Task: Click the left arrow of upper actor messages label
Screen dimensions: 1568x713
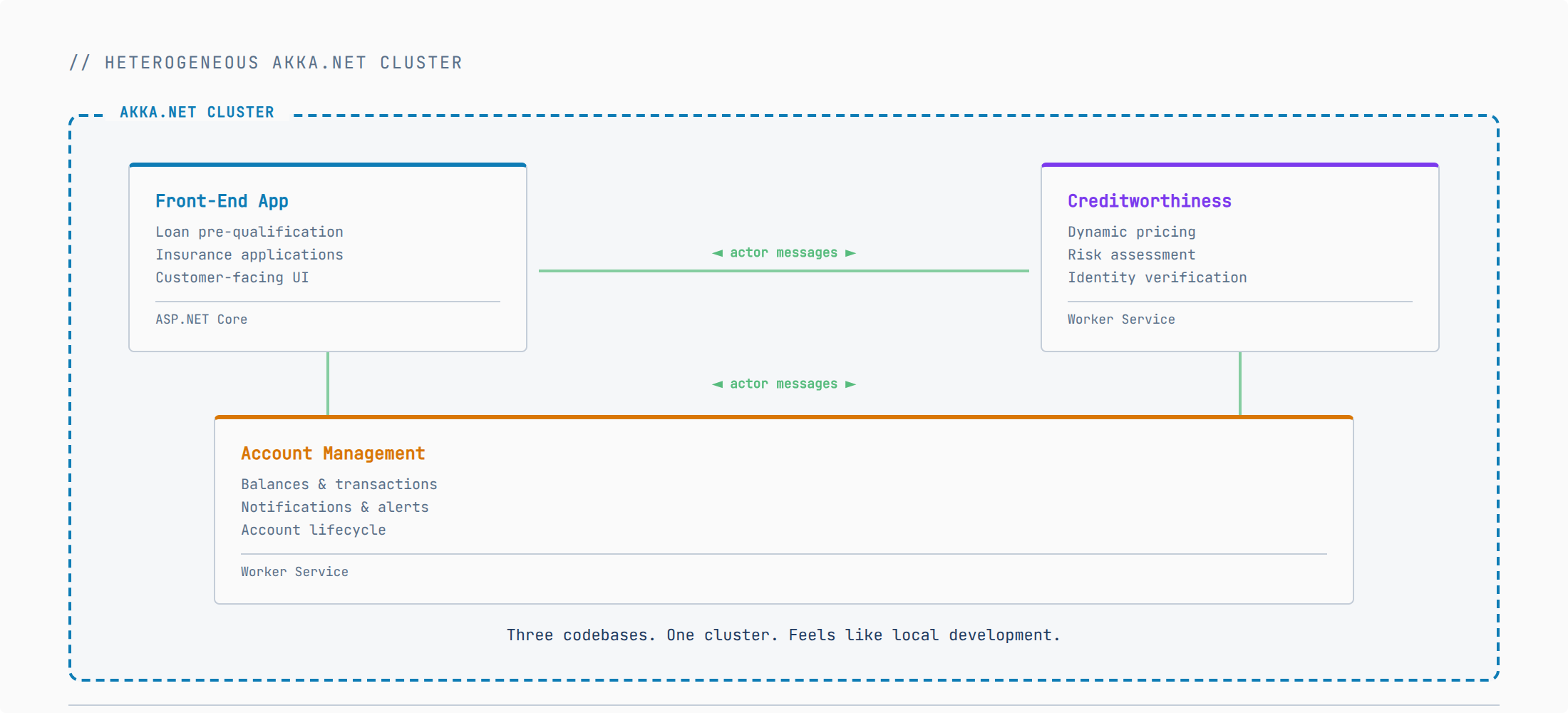Action: pyautogui.click(x=718, y=253)
